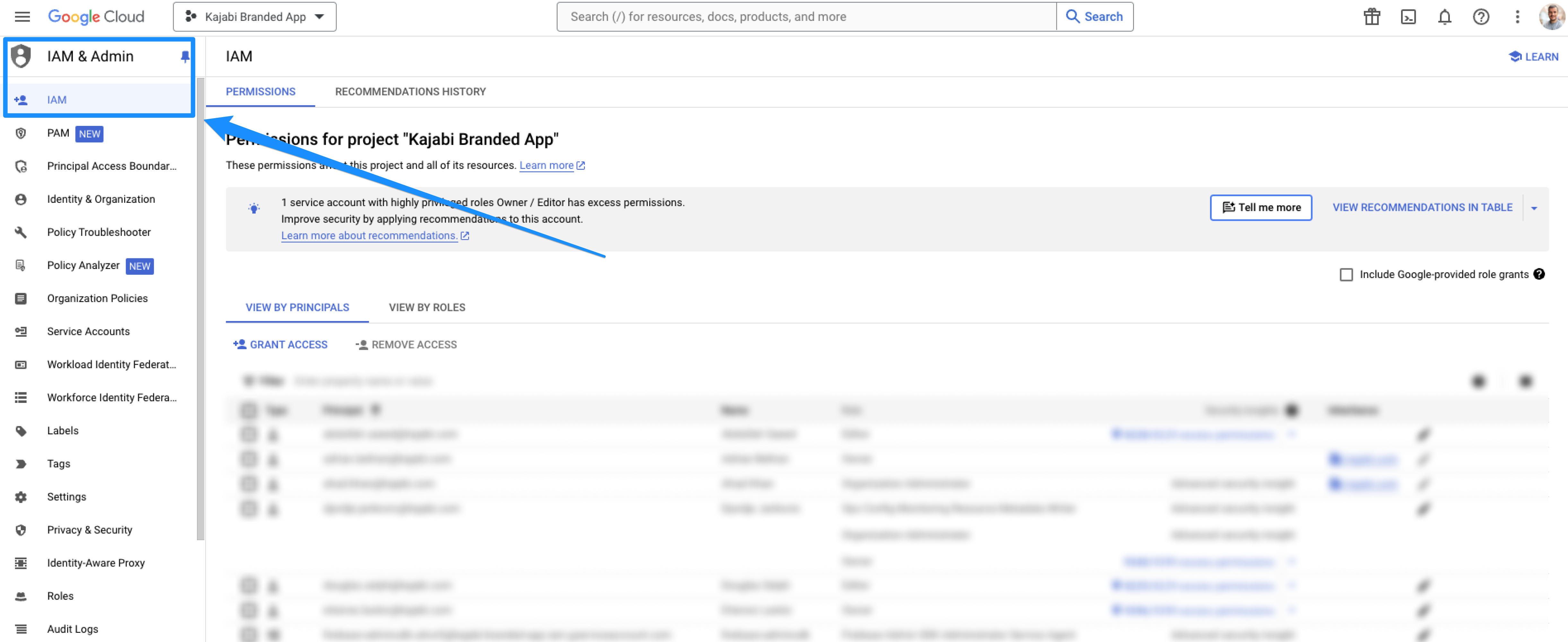This screenshot has width=1568, height=642.
Task: Switch to View by Roles tab
Action: click(427, 307)
